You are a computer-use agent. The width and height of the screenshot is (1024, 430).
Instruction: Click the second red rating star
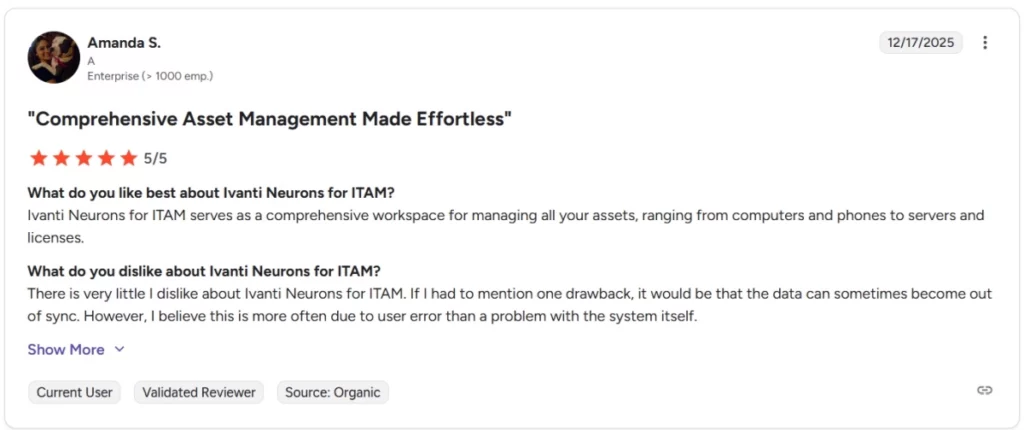tap(61, 158)
